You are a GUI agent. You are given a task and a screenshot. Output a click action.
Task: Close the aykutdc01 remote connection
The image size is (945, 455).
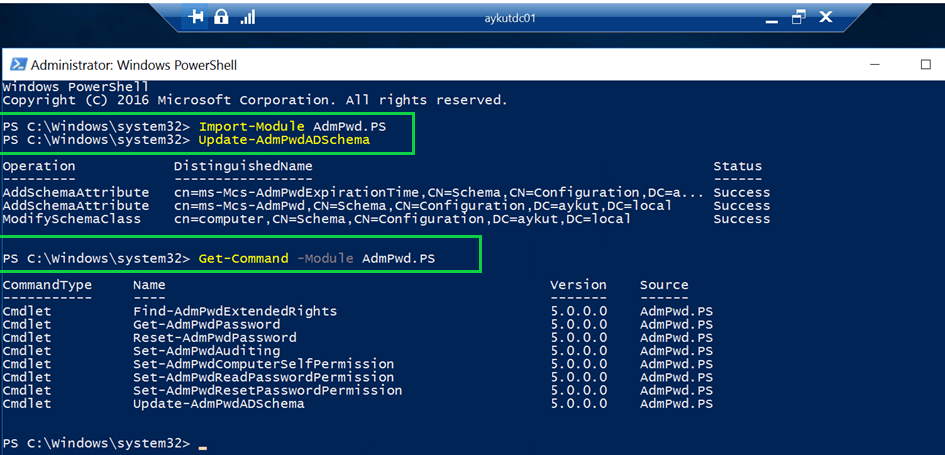pos(826,17)
